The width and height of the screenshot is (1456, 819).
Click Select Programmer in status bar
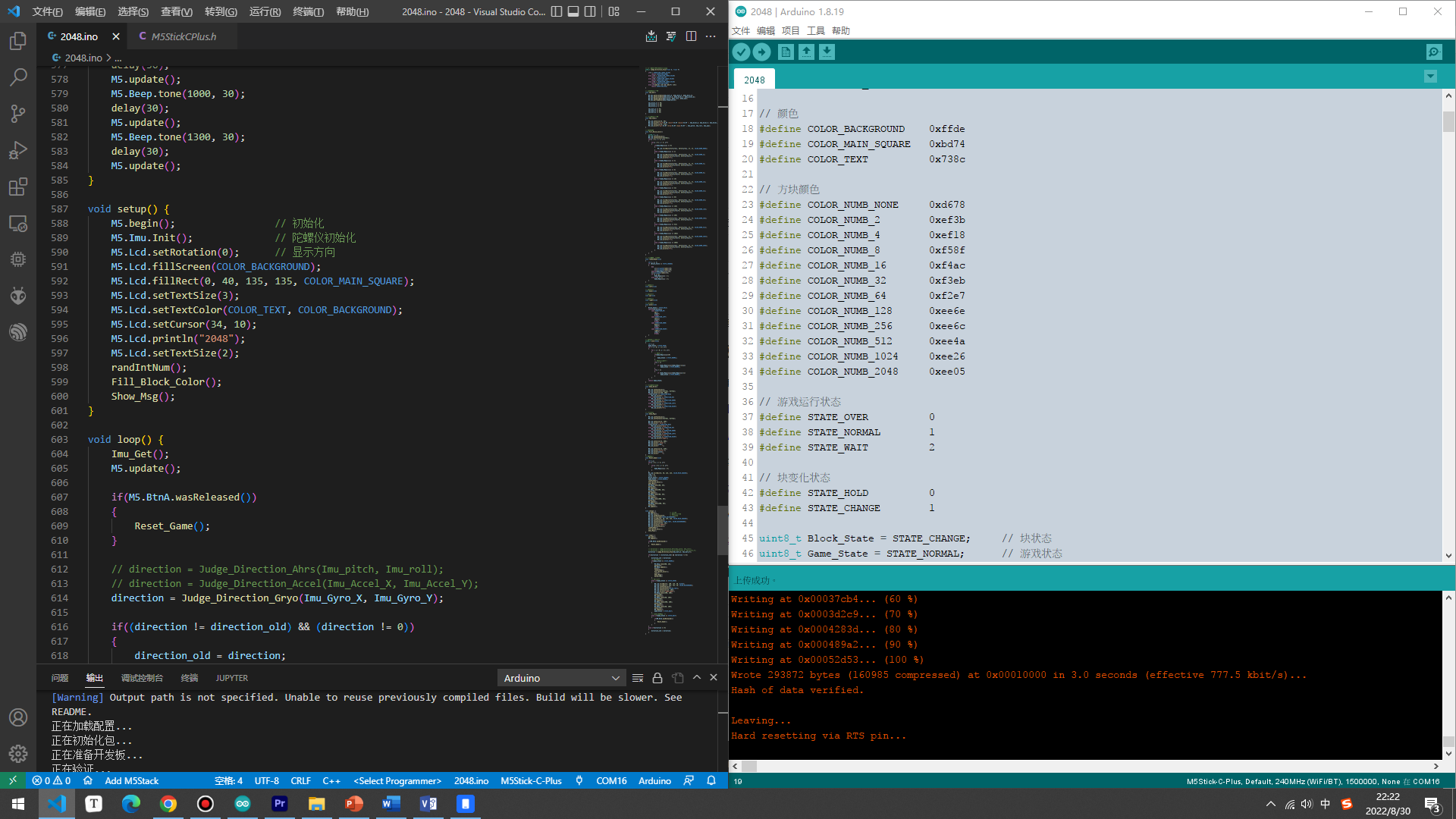click(397, 780)
